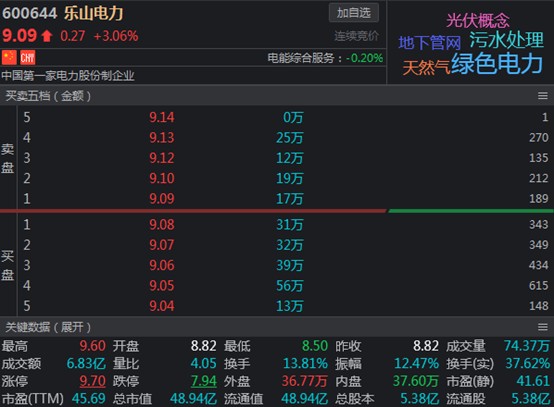Click the CNY currency badge
Screen dimensions: 554x407
coord(28,58)
